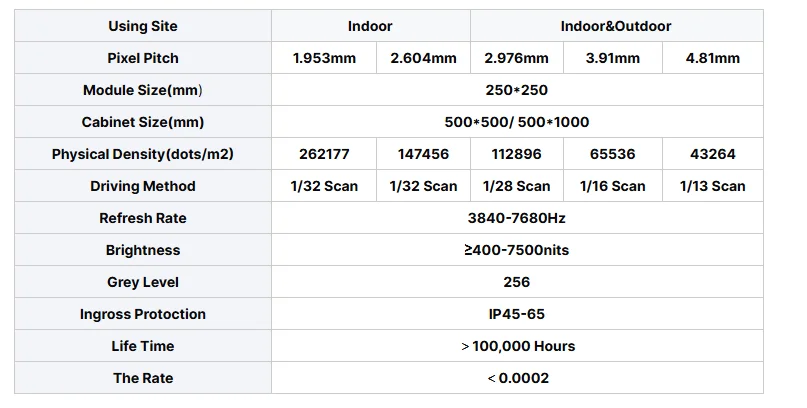
Task: Select the 43264 density cell
Action: pos(713,154)
